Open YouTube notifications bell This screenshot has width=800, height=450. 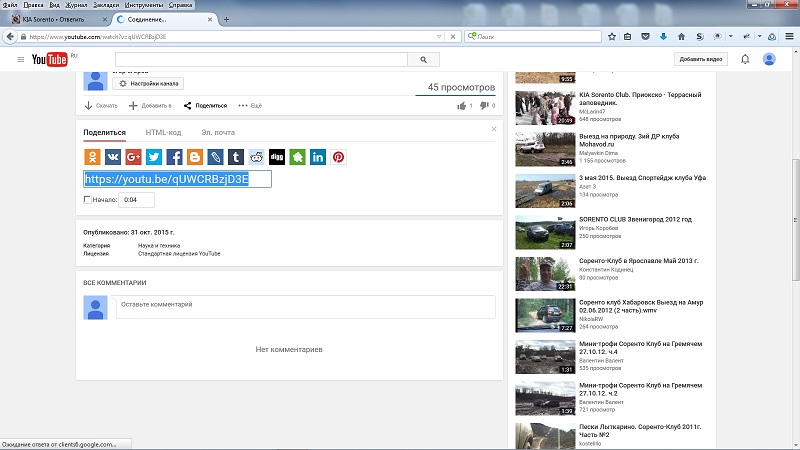point(745,60)
